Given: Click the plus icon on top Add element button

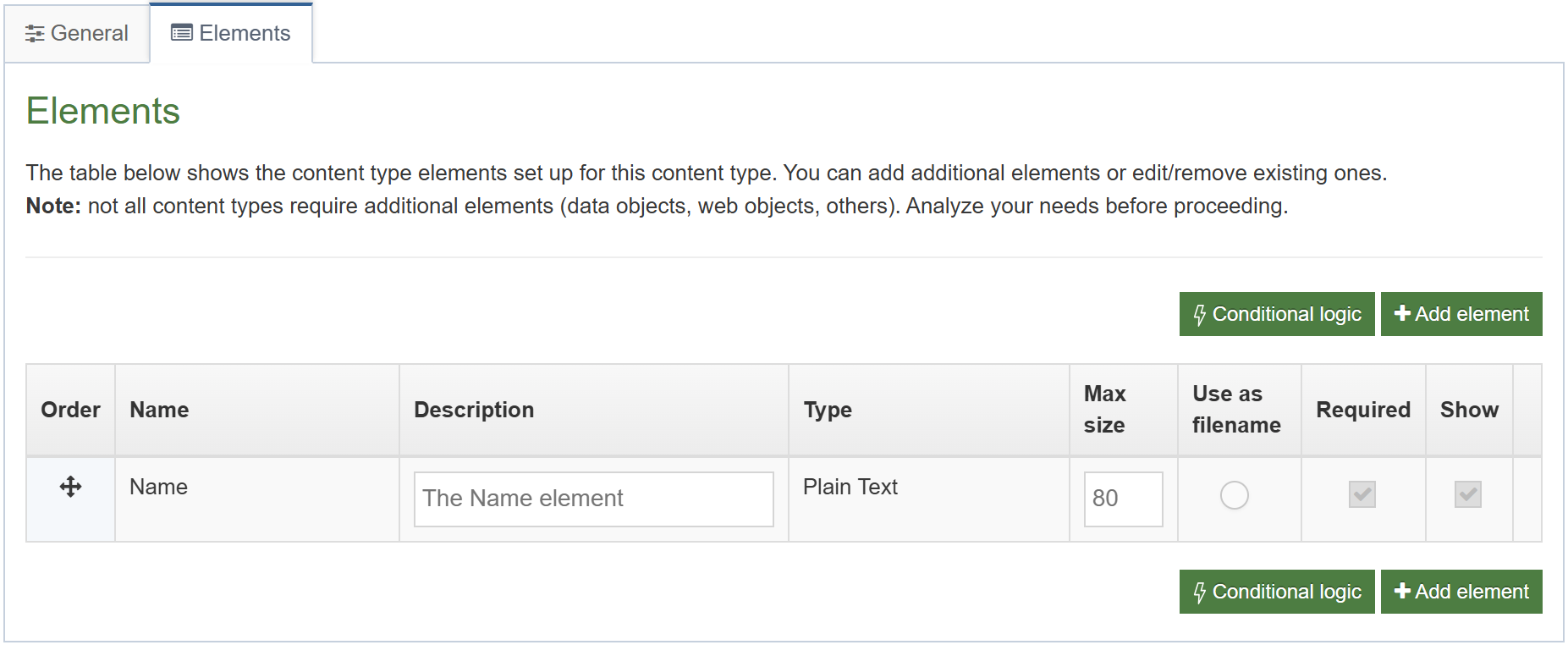Looking at the screenshot, I should pyautogui.click(x=1402, y=313).
